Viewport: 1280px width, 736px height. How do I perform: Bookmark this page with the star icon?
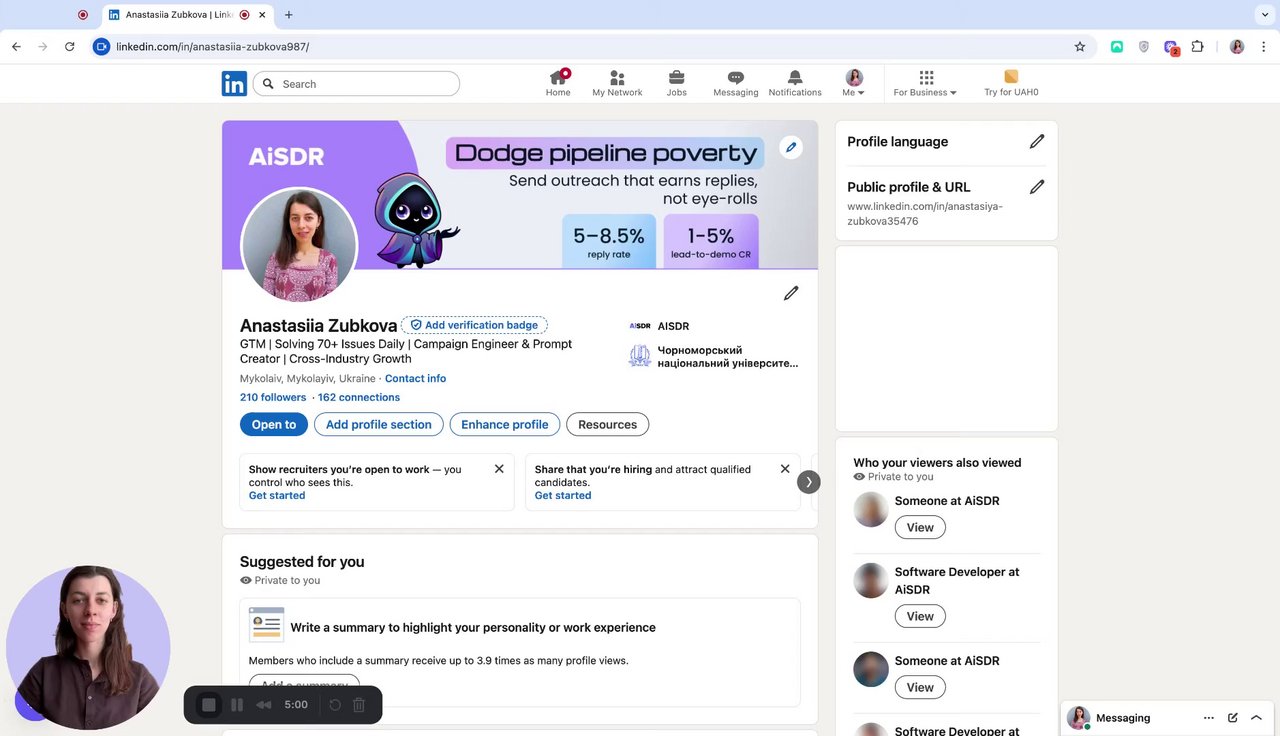(1080, 46)
